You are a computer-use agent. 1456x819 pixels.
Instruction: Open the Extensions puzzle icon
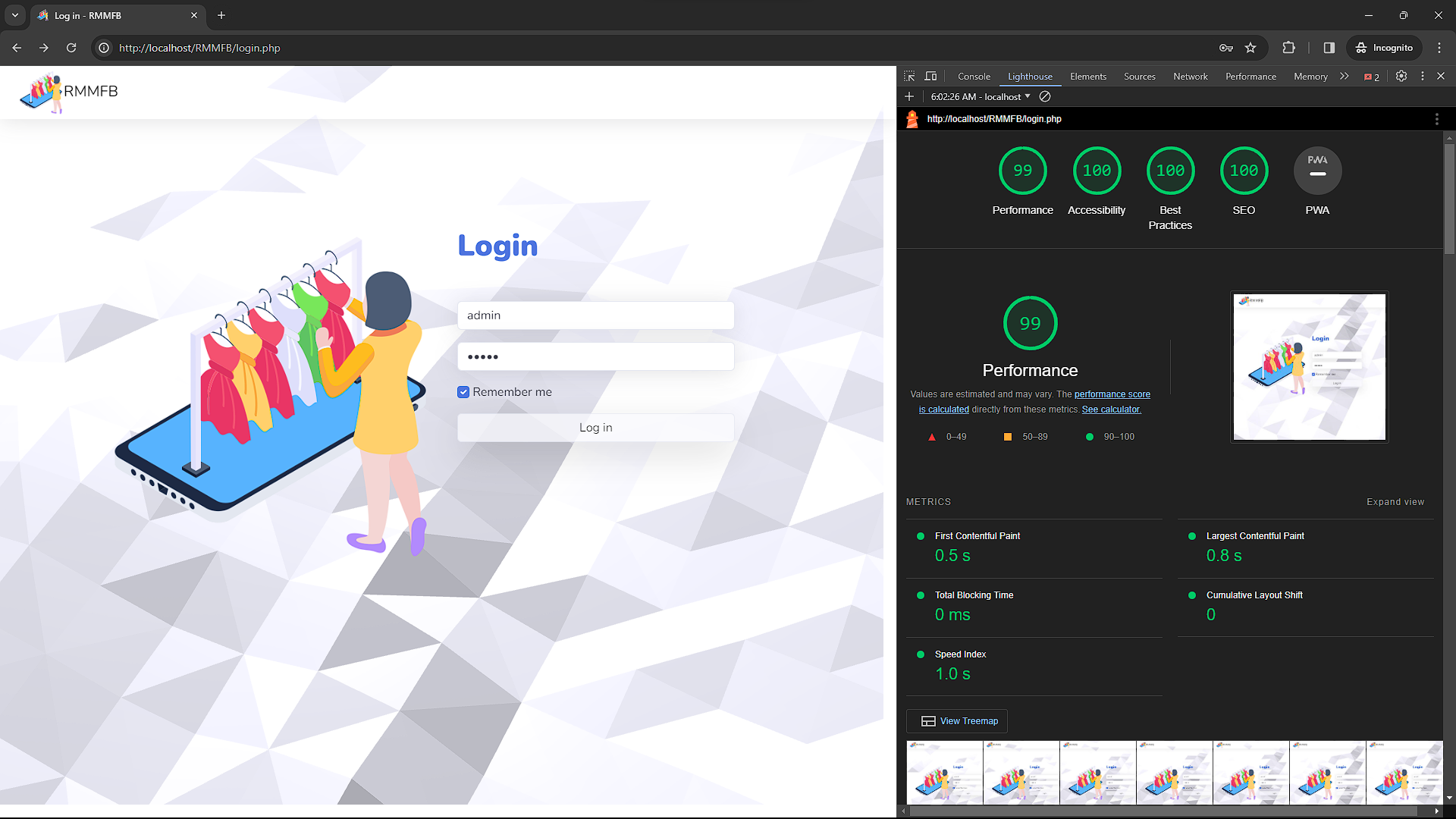[x=1288, y=48]
